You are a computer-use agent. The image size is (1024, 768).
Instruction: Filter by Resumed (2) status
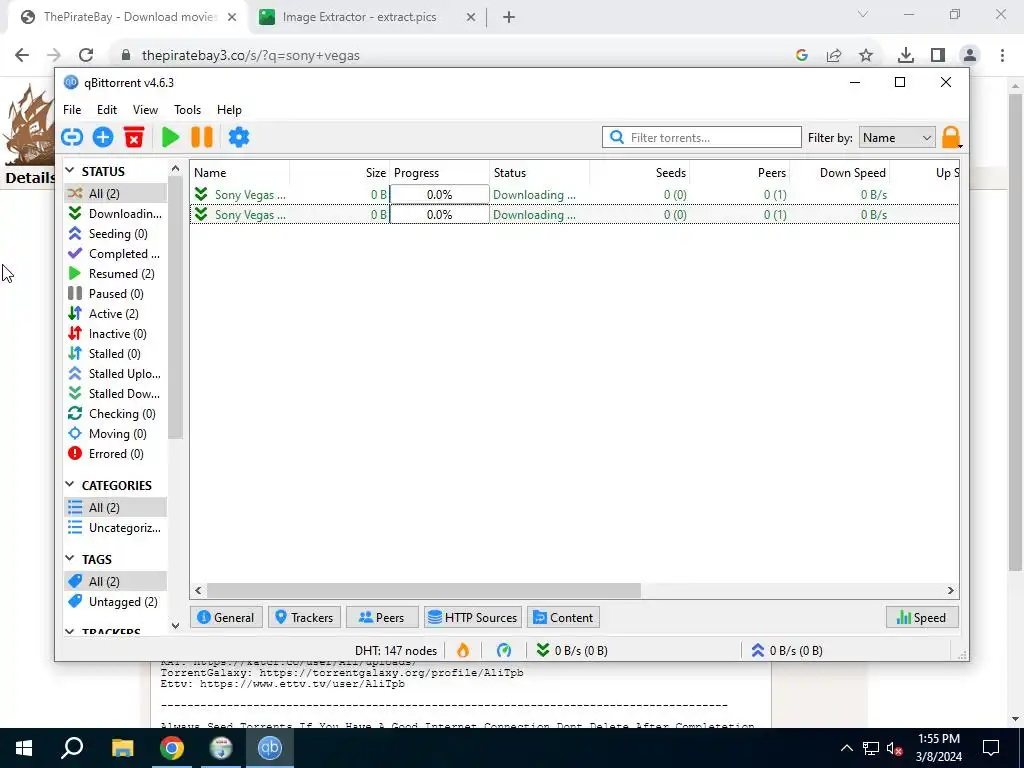point(116,274)
